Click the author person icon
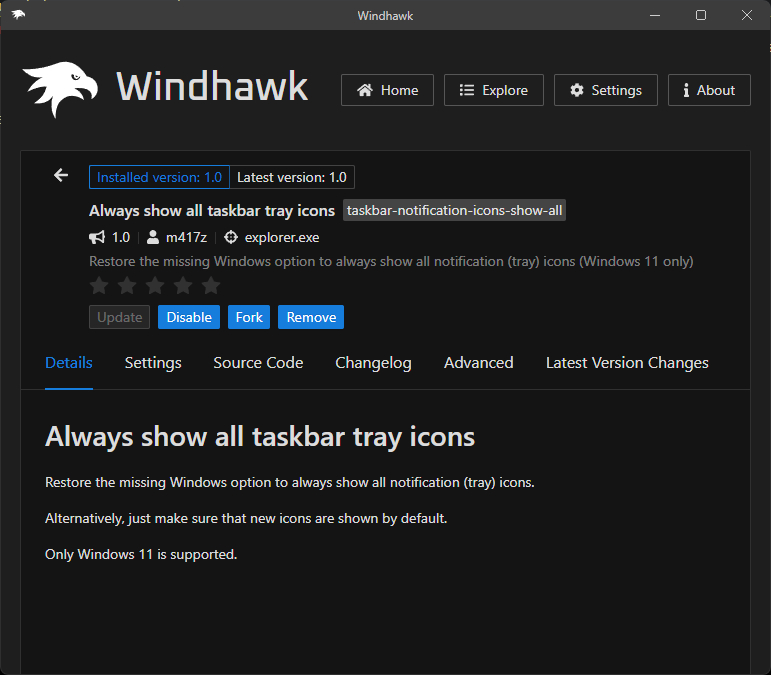 pyautogui.click(x=153, y=237)
